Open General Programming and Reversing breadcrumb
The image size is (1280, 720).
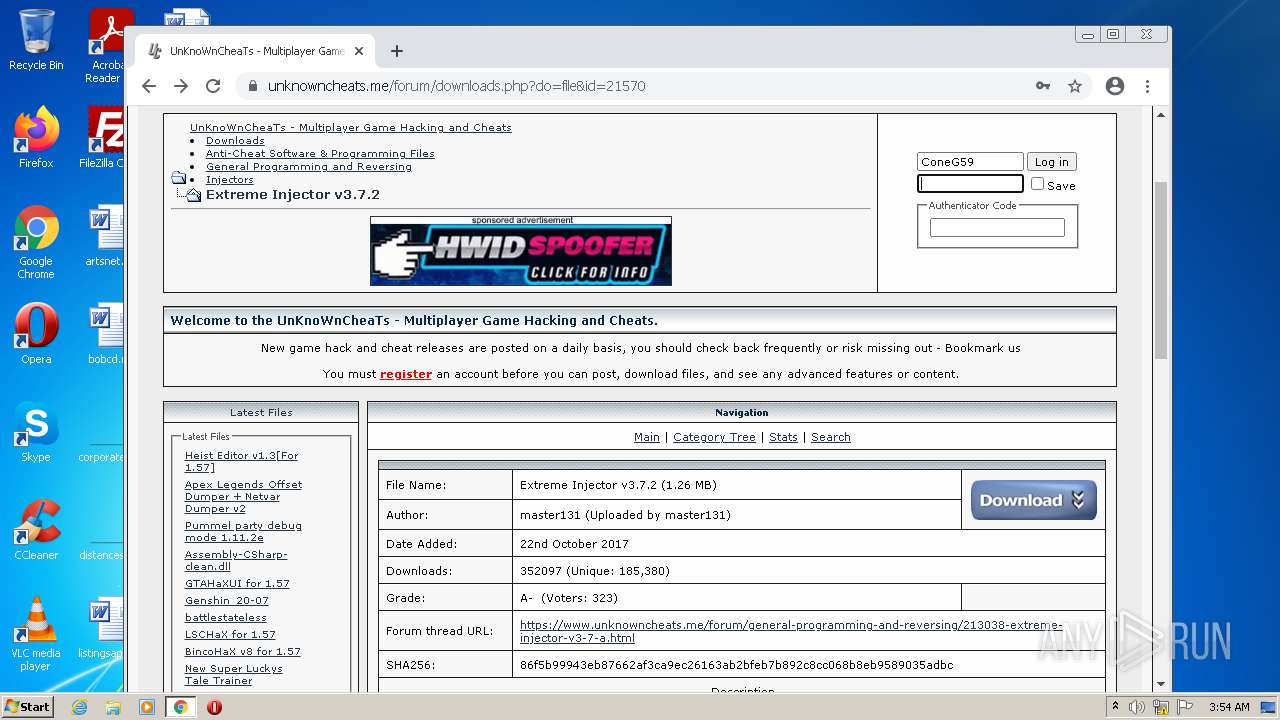coord(309,166)
